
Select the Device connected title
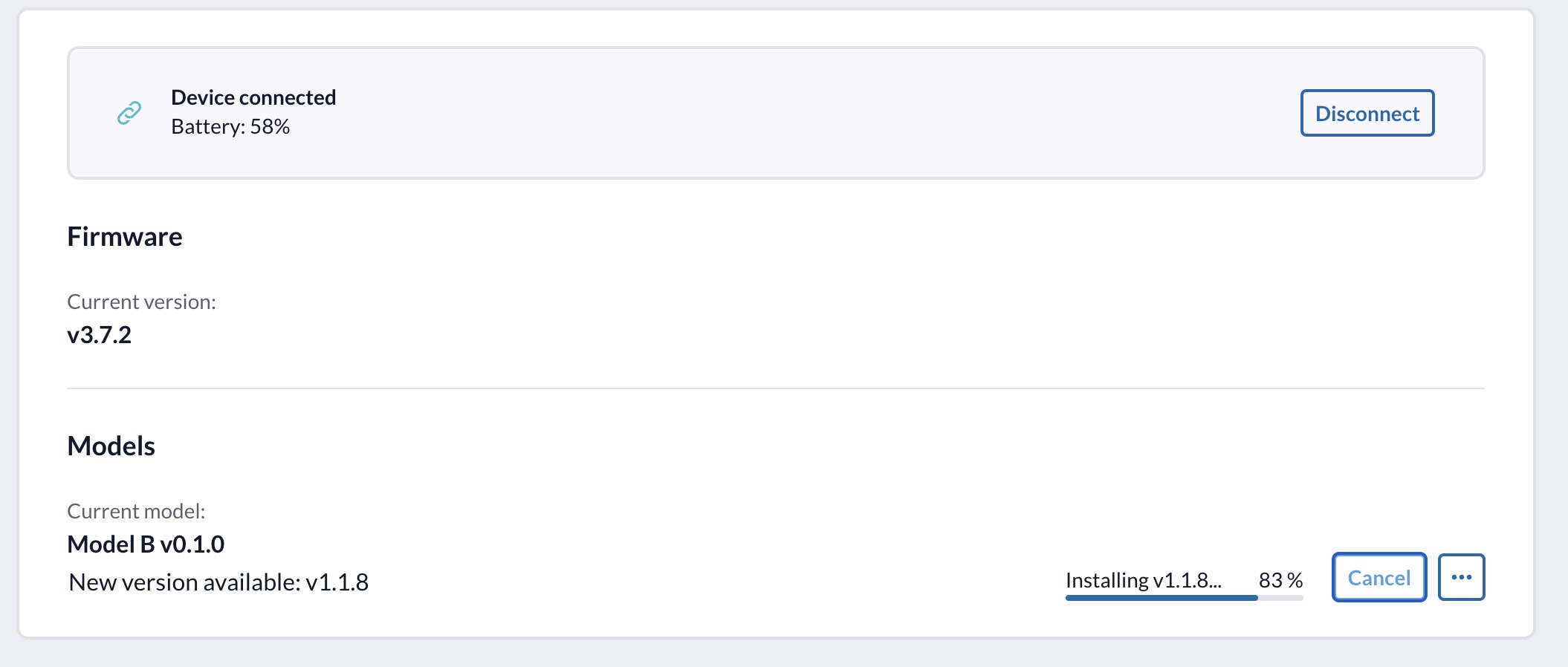(253, 97)
